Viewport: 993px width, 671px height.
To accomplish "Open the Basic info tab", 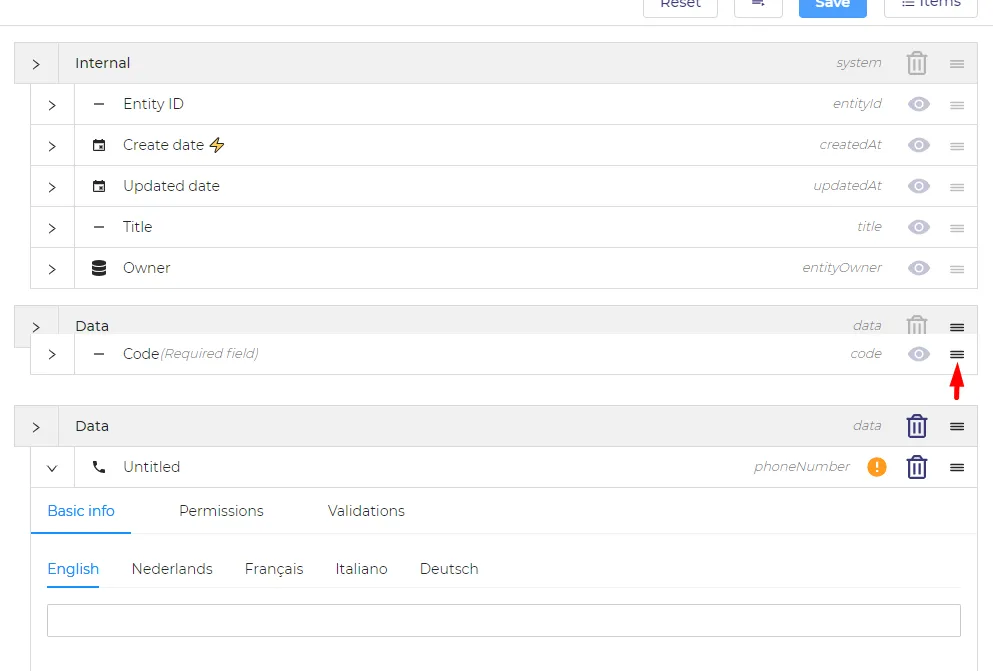I will [81, 511].
